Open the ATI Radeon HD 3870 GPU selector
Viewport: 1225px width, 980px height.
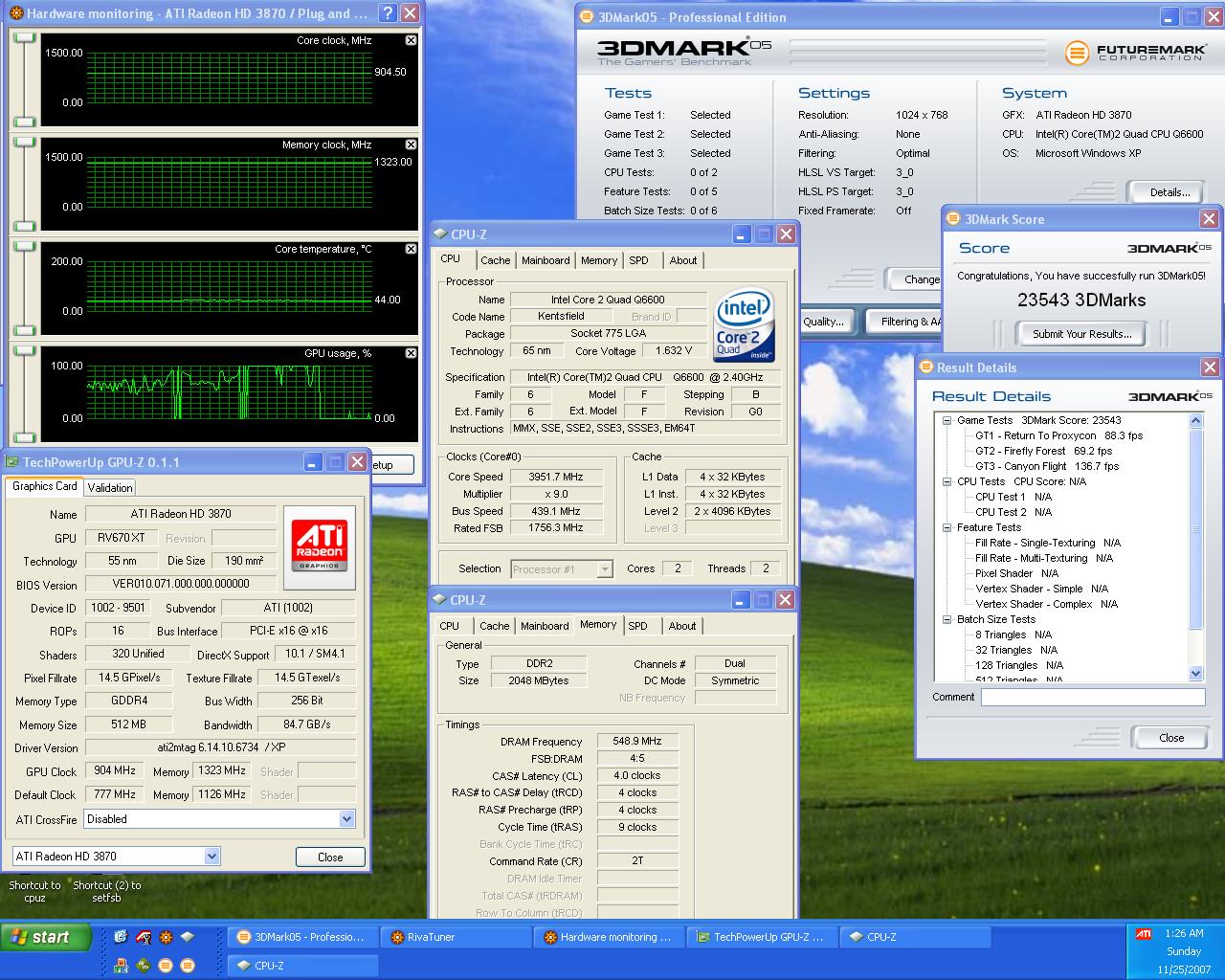[x=212, y=857]
